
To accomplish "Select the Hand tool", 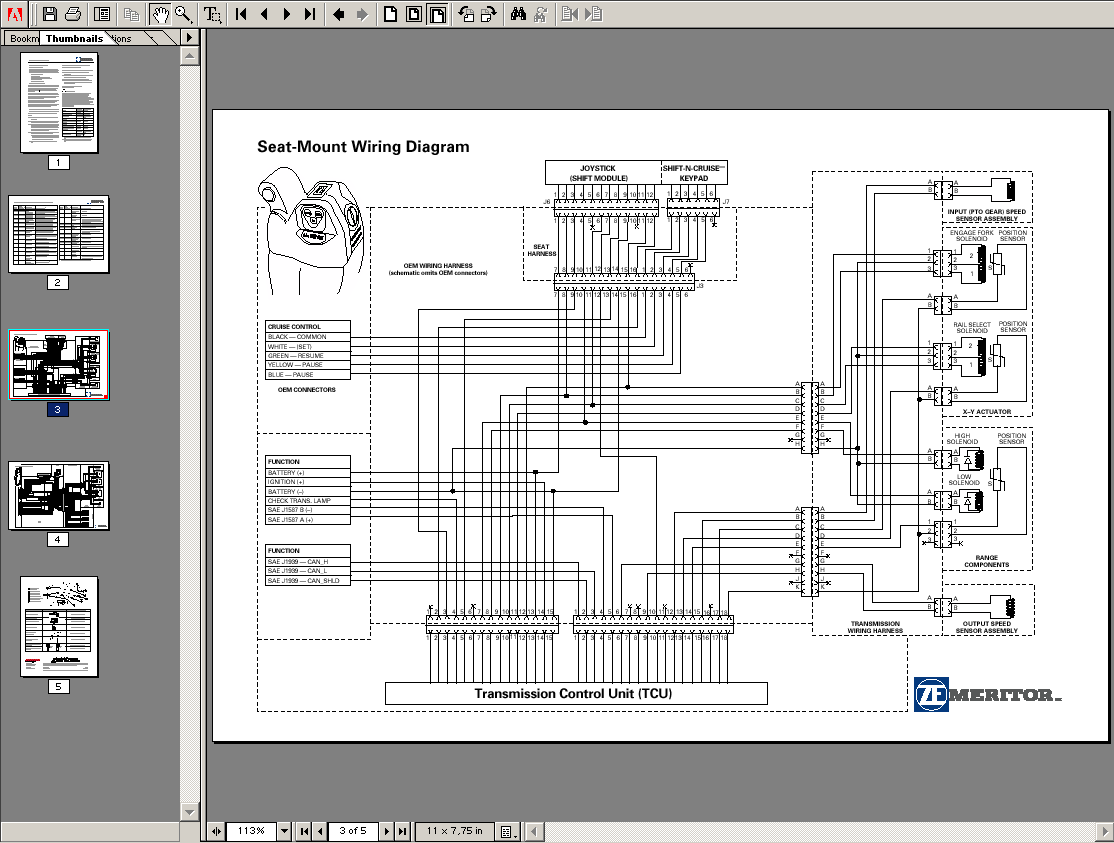I will (x=158, y=14).
